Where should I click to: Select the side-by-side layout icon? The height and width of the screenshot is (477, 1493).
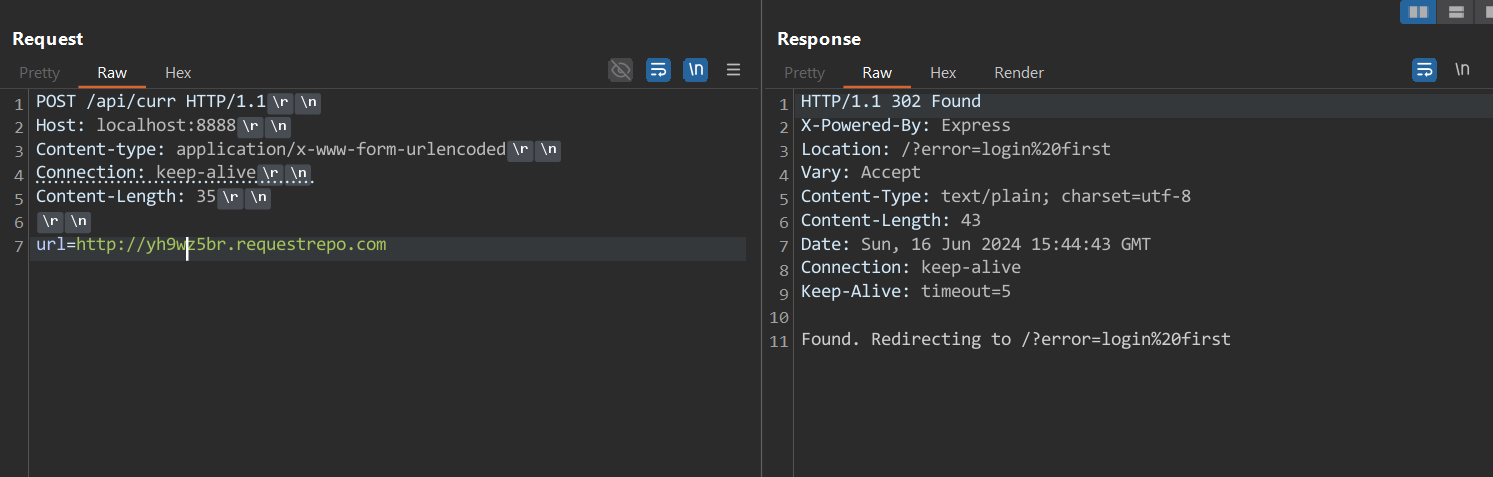pyautogui.click(x=1418, y=12)
